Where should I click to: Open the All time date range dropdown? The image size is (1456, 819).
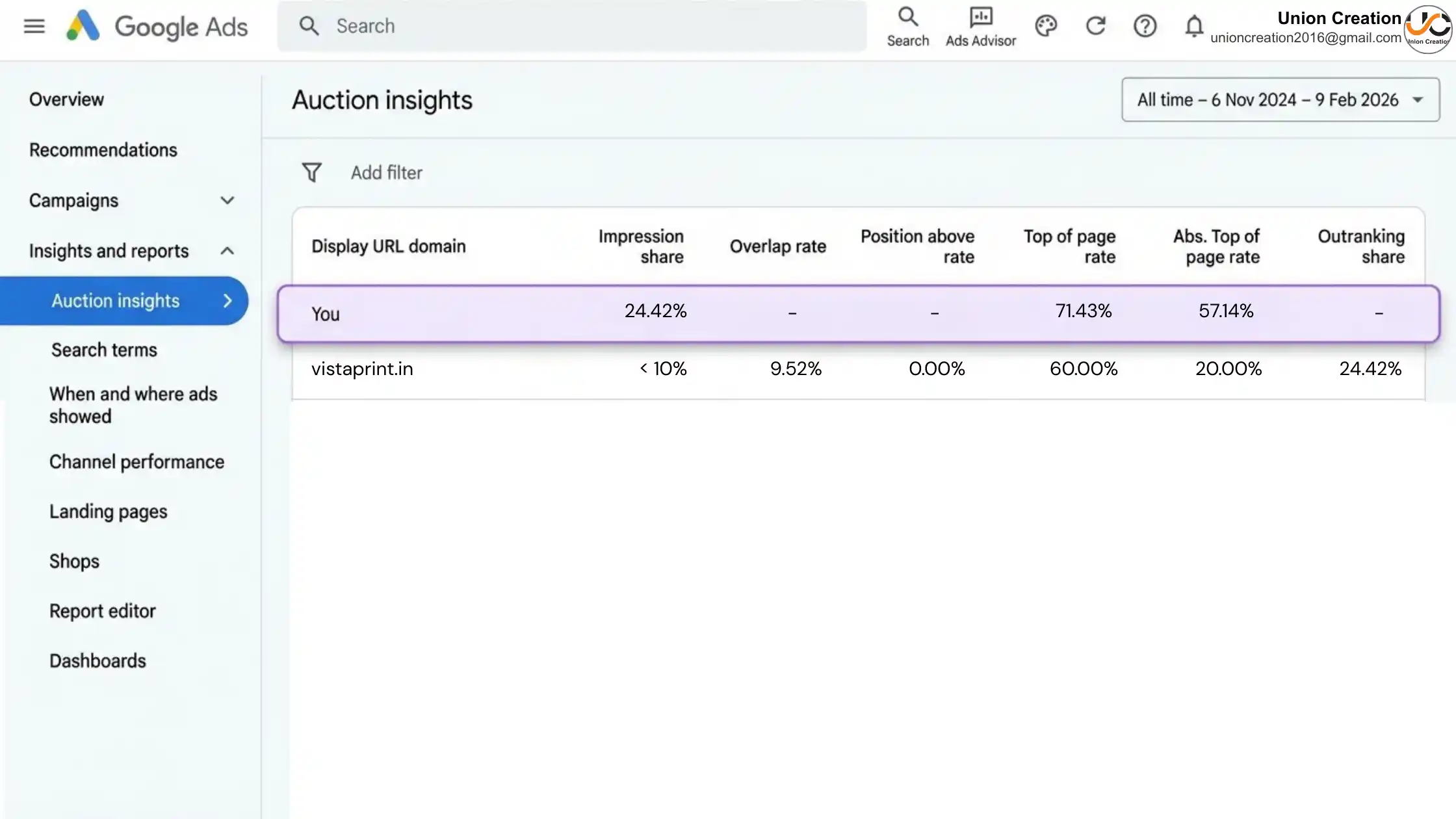pos(1280,99)
